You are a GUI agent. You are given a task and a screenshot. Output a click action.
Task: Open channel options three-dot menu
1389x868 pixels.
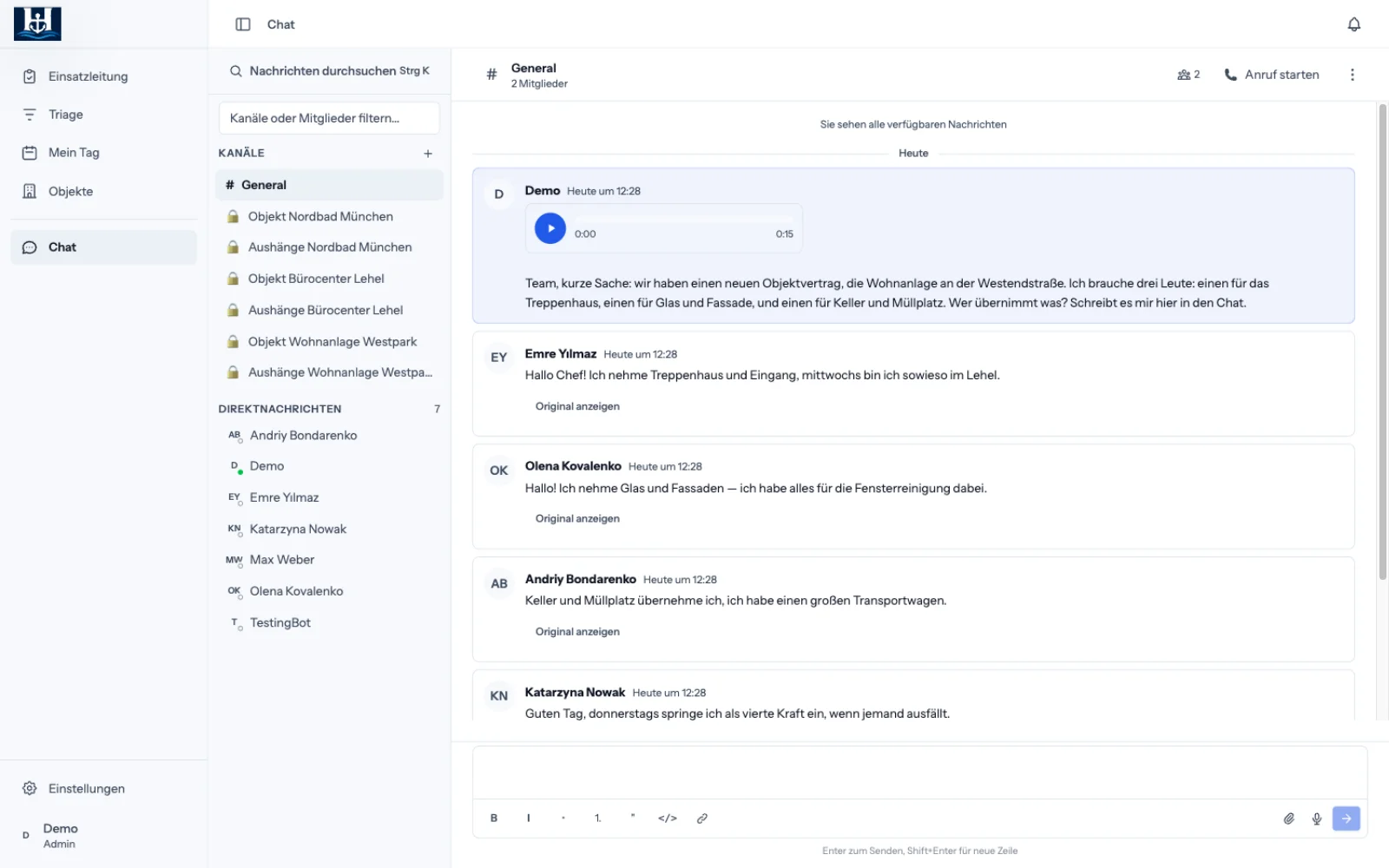(1352, 75)
